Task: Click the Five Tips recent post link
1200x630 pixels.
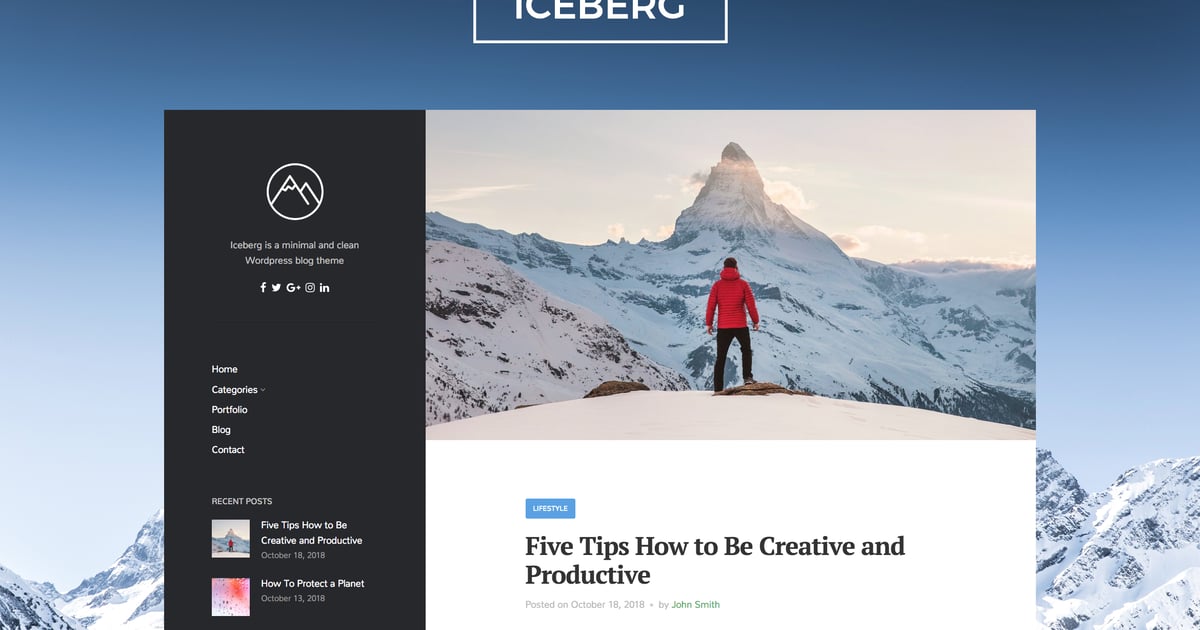Action: (x=311, y=532)
